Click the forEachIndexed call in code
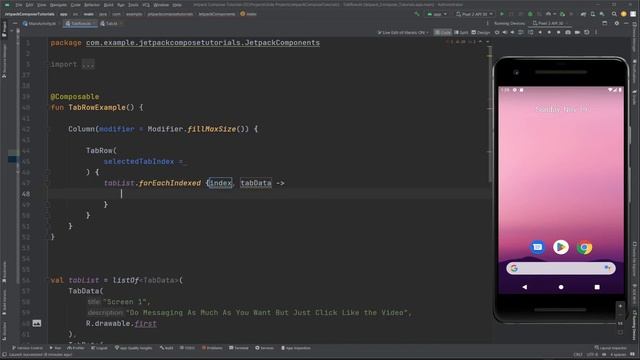The image size is (640, 360). pos(169,183)
